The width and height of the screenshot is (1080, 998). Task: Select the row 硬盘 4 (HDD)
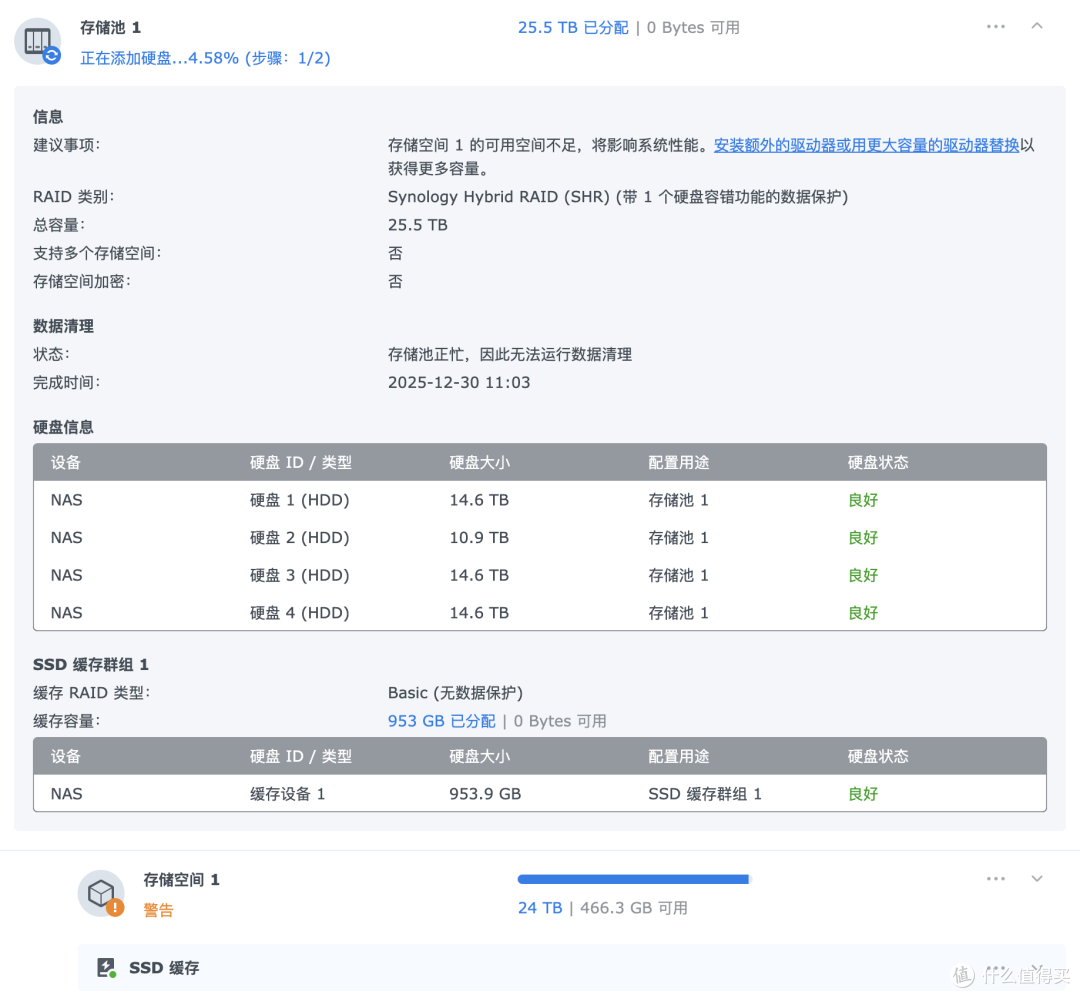540,612
